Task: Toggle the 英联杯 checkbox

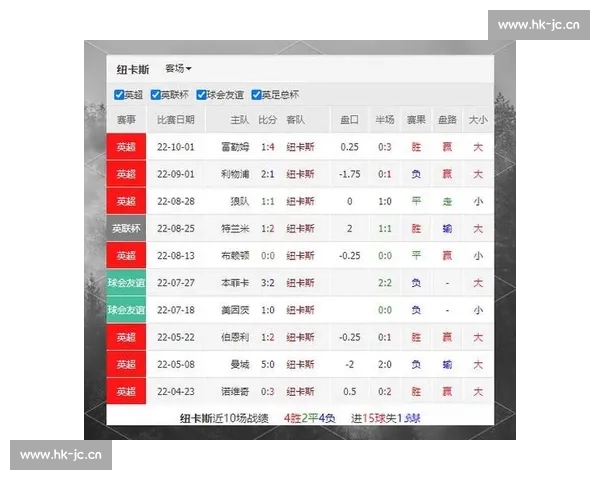Action: [x=155, y=95]
